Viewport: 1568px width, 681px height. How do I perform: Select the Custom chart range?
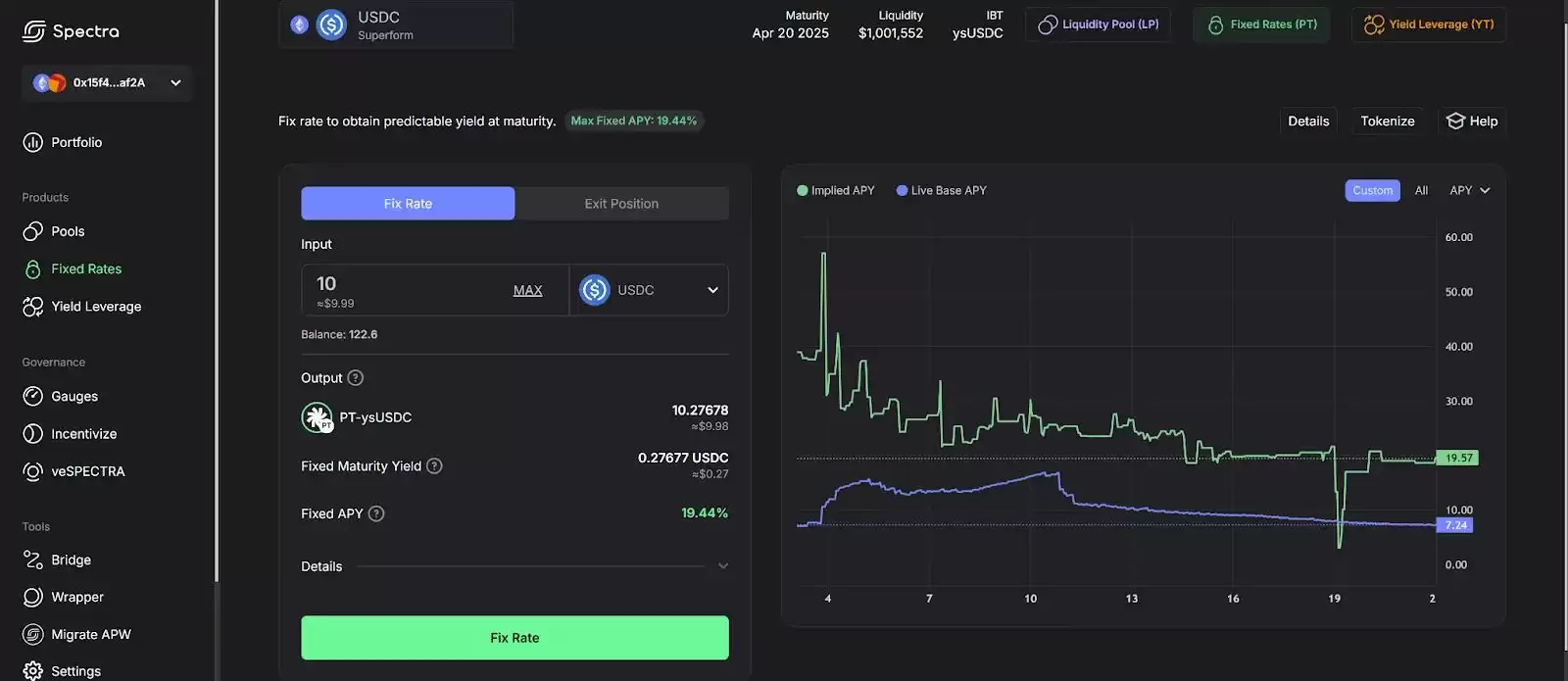(1372, 190)
